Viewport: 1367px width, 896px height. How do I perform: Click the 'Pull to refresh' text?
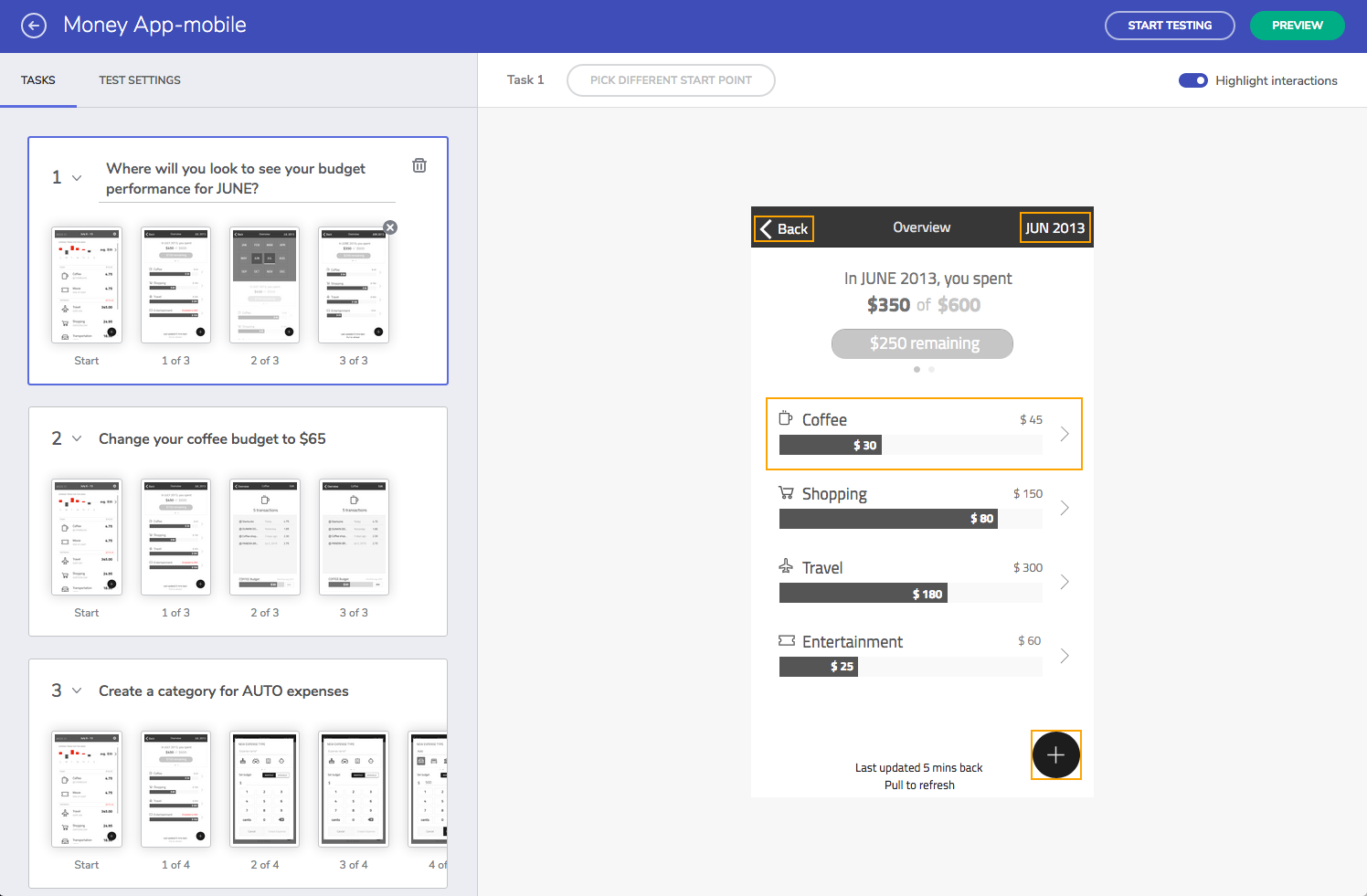(x=919, y=785)
